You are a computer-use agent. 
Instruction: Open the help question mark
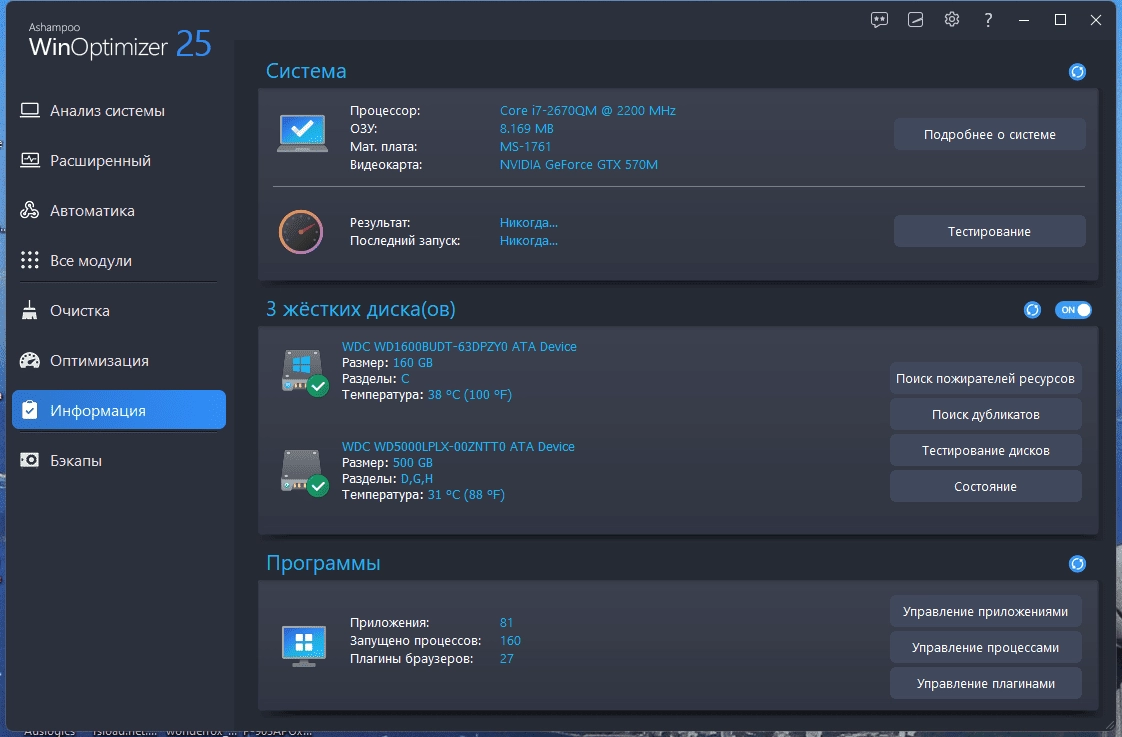pyautogui.click(x=988, y=20)
